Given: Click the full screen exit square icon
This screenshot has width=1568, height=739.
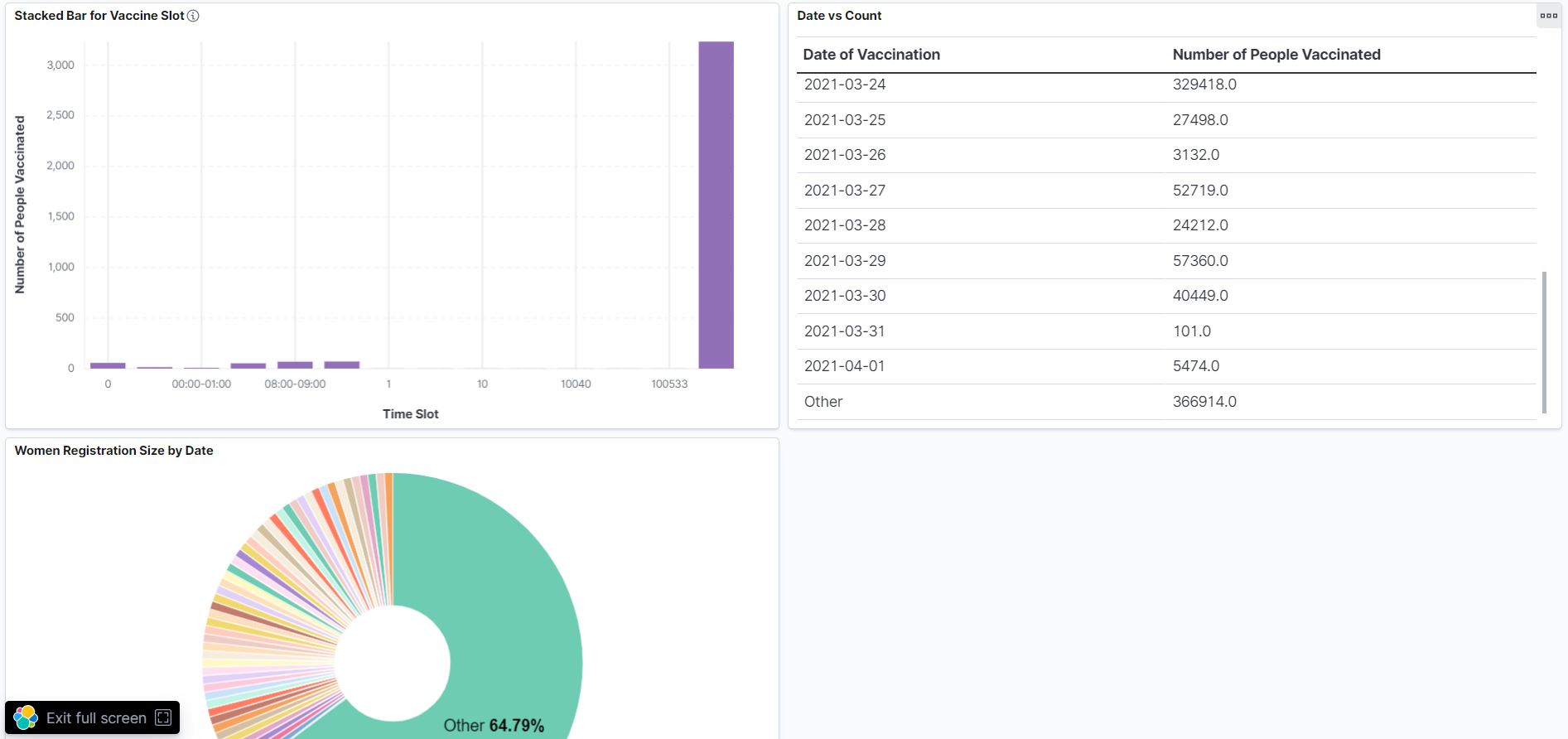Looking at the screenshot, I should (163, 717).
